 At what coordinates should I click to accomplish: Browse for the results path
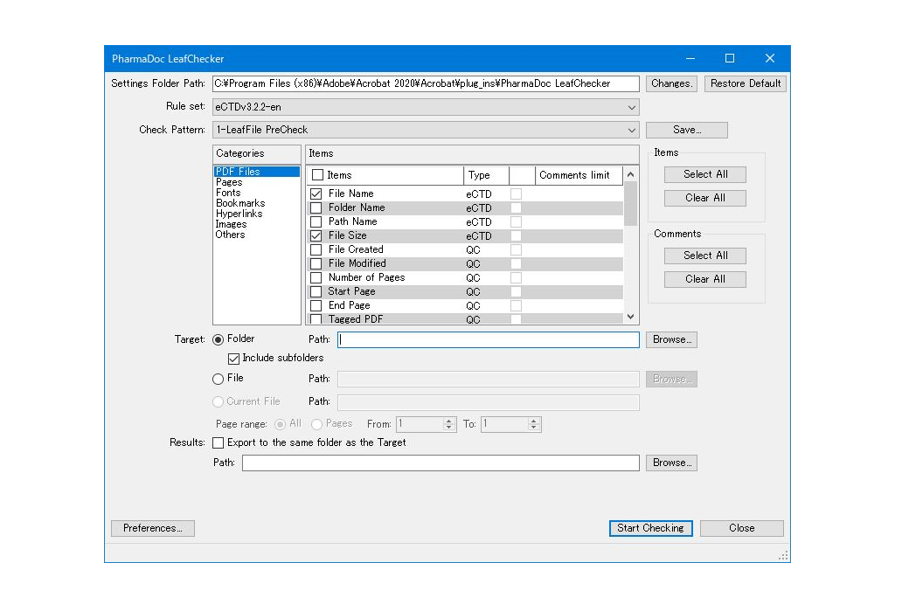pyautogui.click(x=672, y=463)
